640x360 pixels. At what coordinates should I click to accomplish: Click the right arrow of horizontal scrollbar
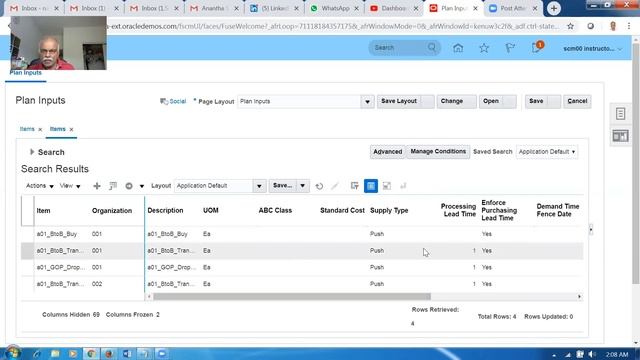tap(579, 297)
